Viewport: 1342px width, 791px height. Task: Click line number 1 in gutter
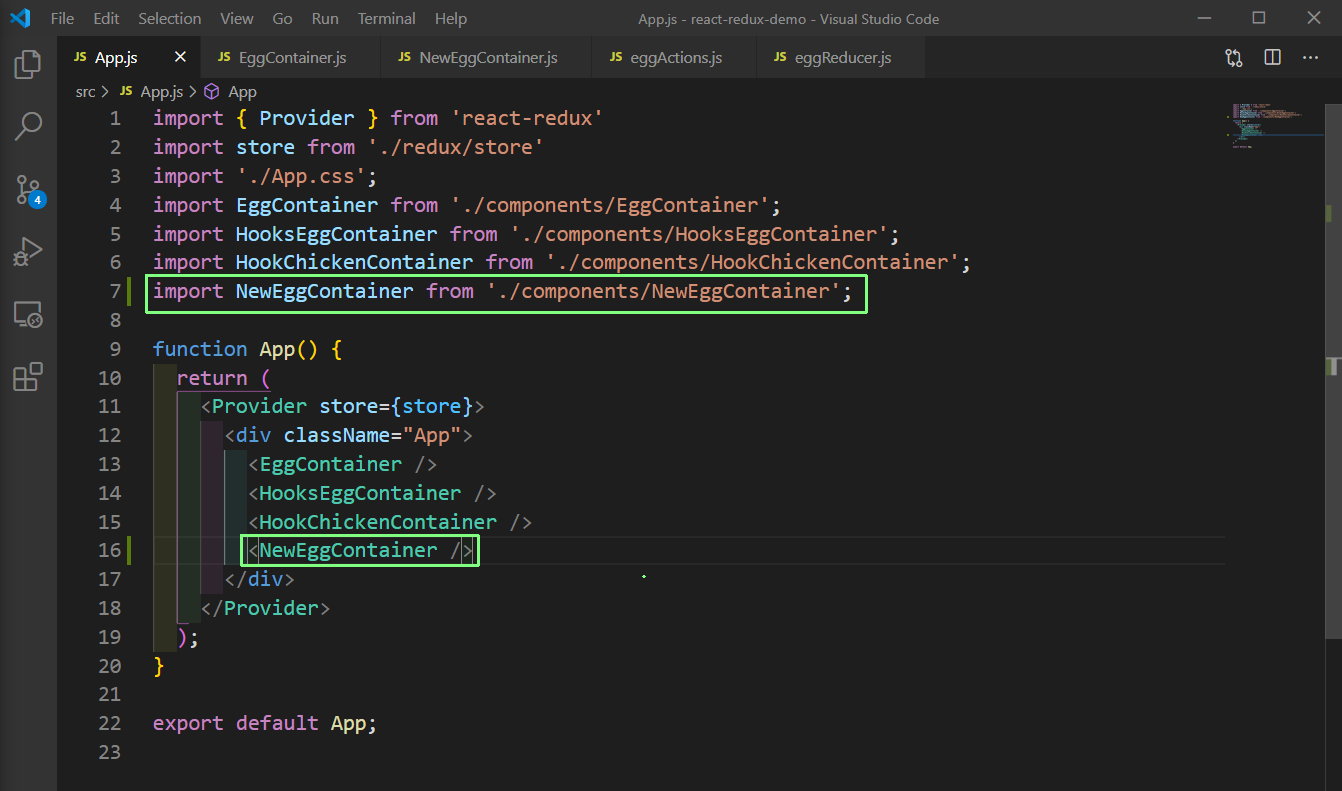115,118
